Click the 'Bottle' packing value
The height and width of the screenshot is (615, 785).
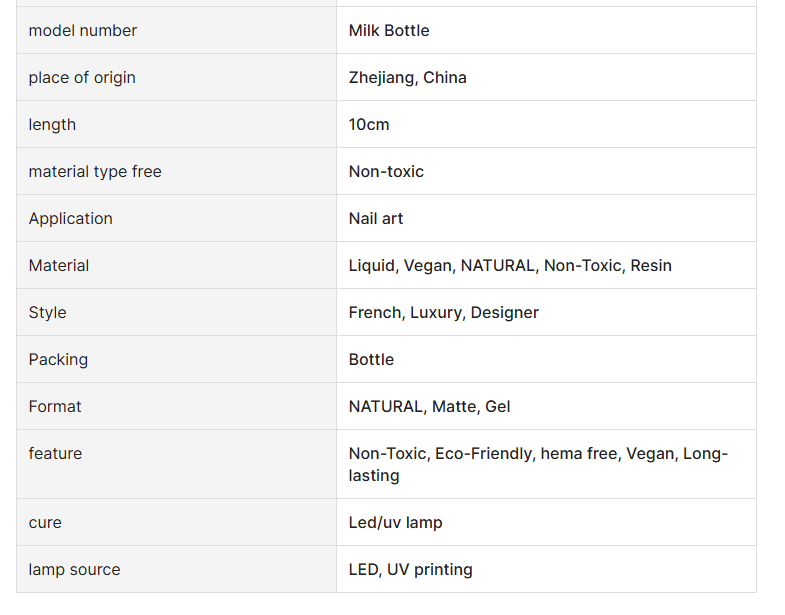[371, 360]
